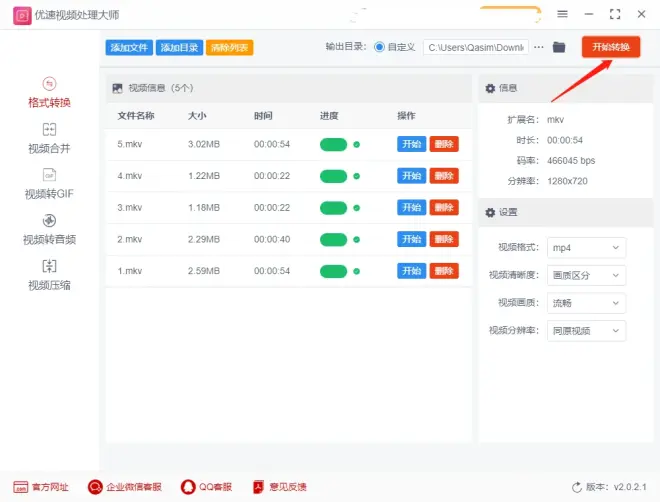
Task: Open the 视频转GIF section
Action: [49, 184]
